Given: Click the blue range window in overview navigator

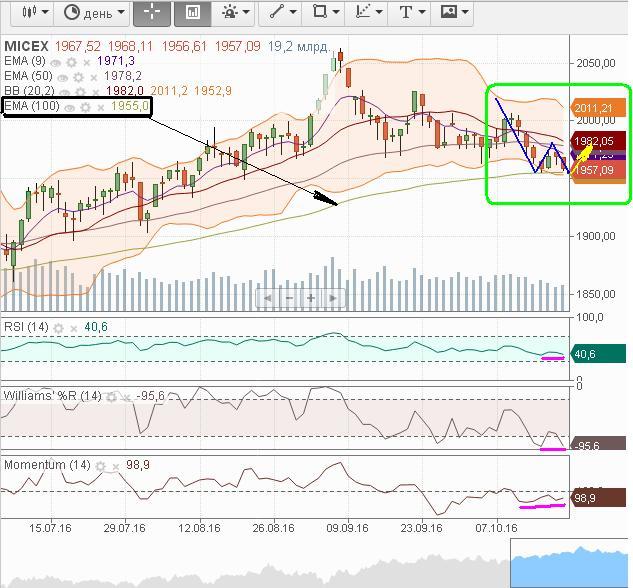Looking at the screenshot, I should coord(570,563).
